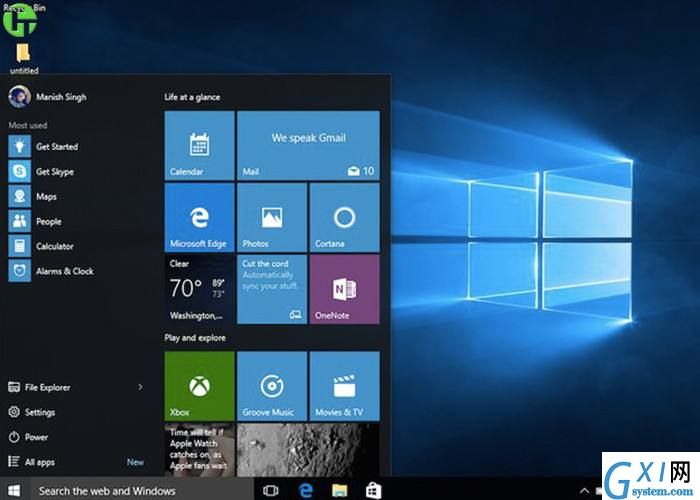Click the Search the web and Windows box
700x500 pixels.
[141, 491]
